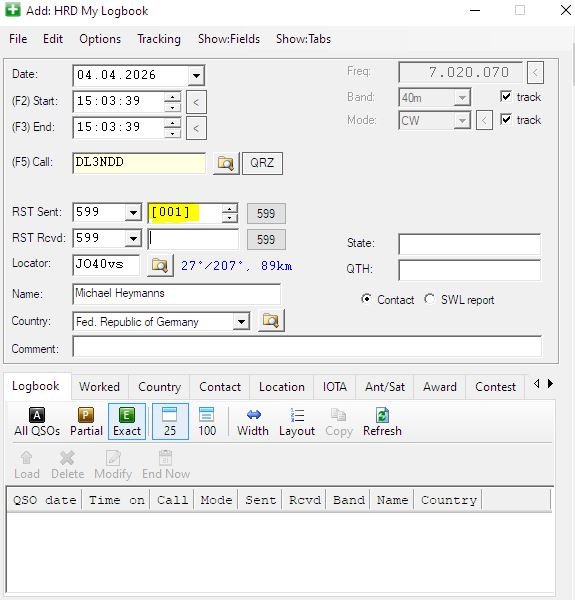Click the arrow button next to Freq
Screen dimensions: 575x600
coord(535,72)
